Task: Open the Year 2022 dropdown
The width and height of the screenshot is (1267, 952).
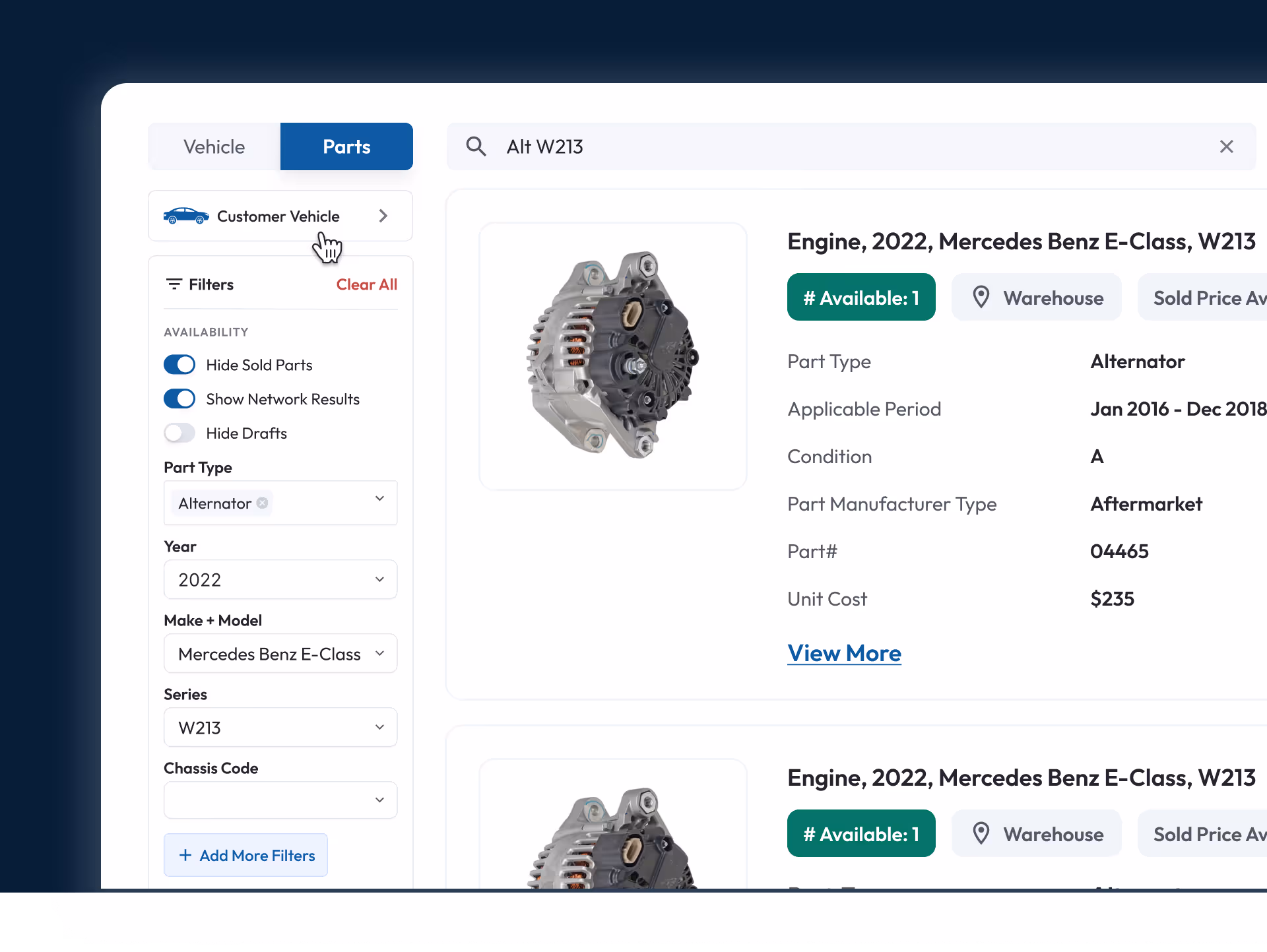Action: point(280,579)
